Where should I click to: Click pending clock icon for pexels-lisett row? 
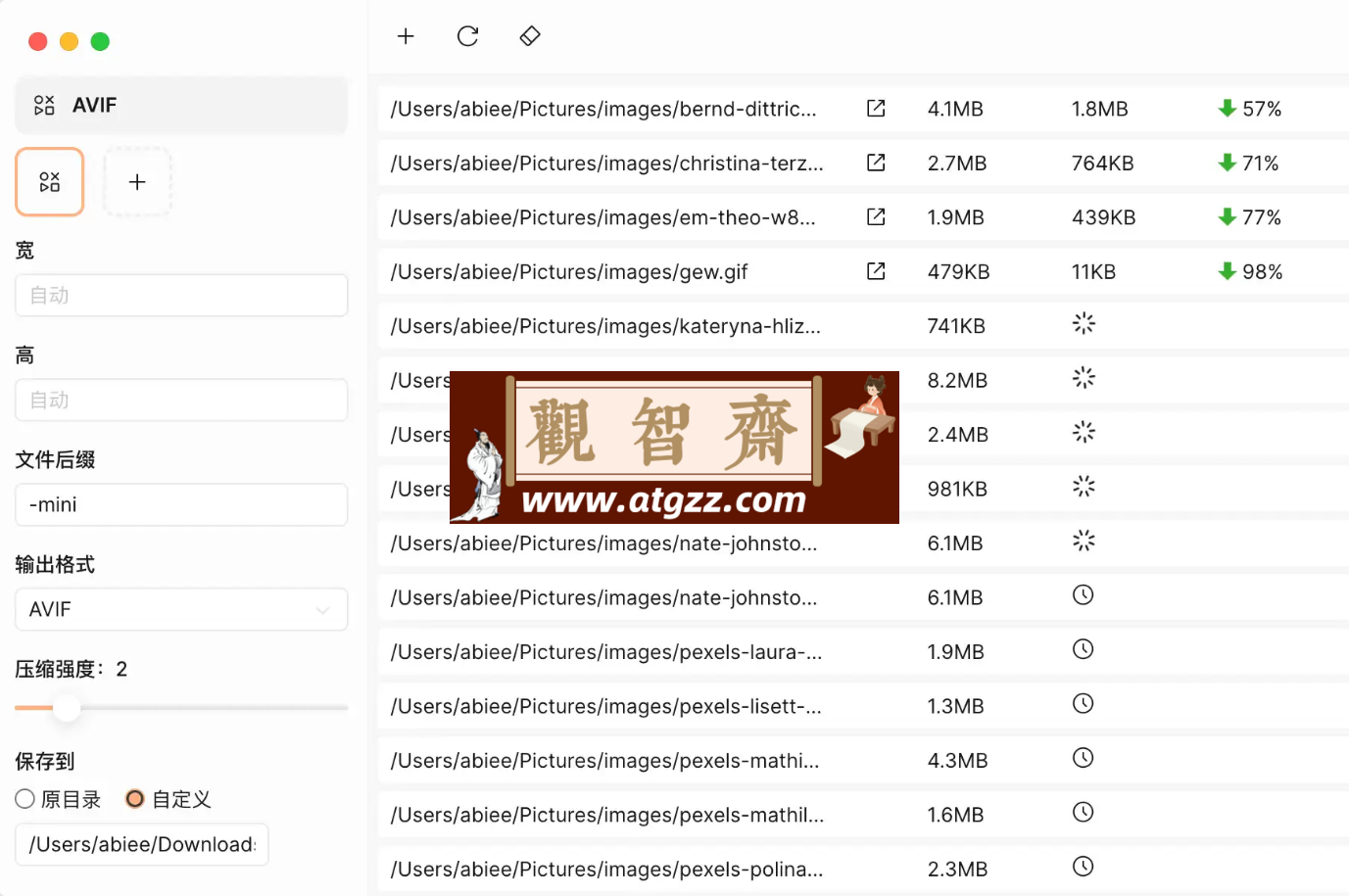(1083, 704)
